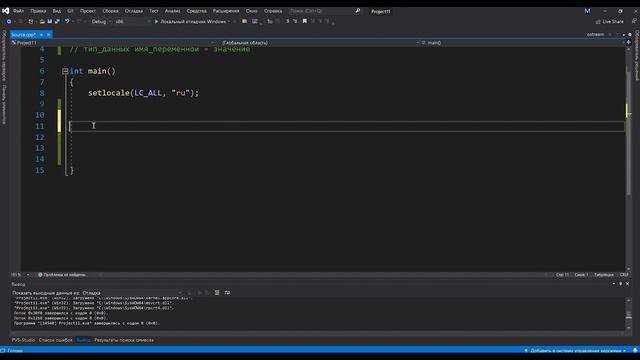Open the Справка menu
This screenshot has width=640, height=360.
pyautogui.click(x=273, y=11)
